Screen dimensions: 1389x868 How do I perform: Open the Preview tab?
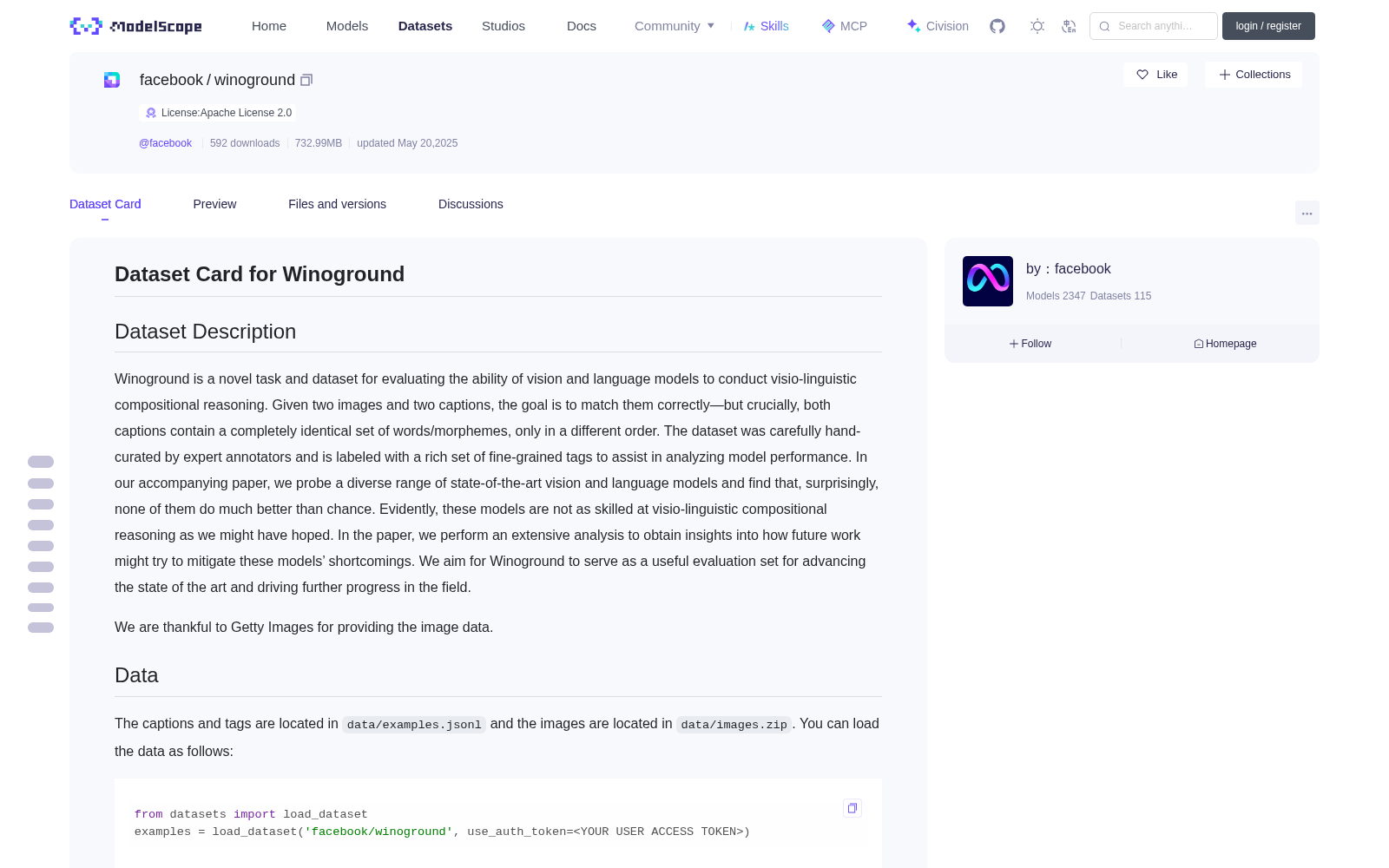[x=214, y=204]
